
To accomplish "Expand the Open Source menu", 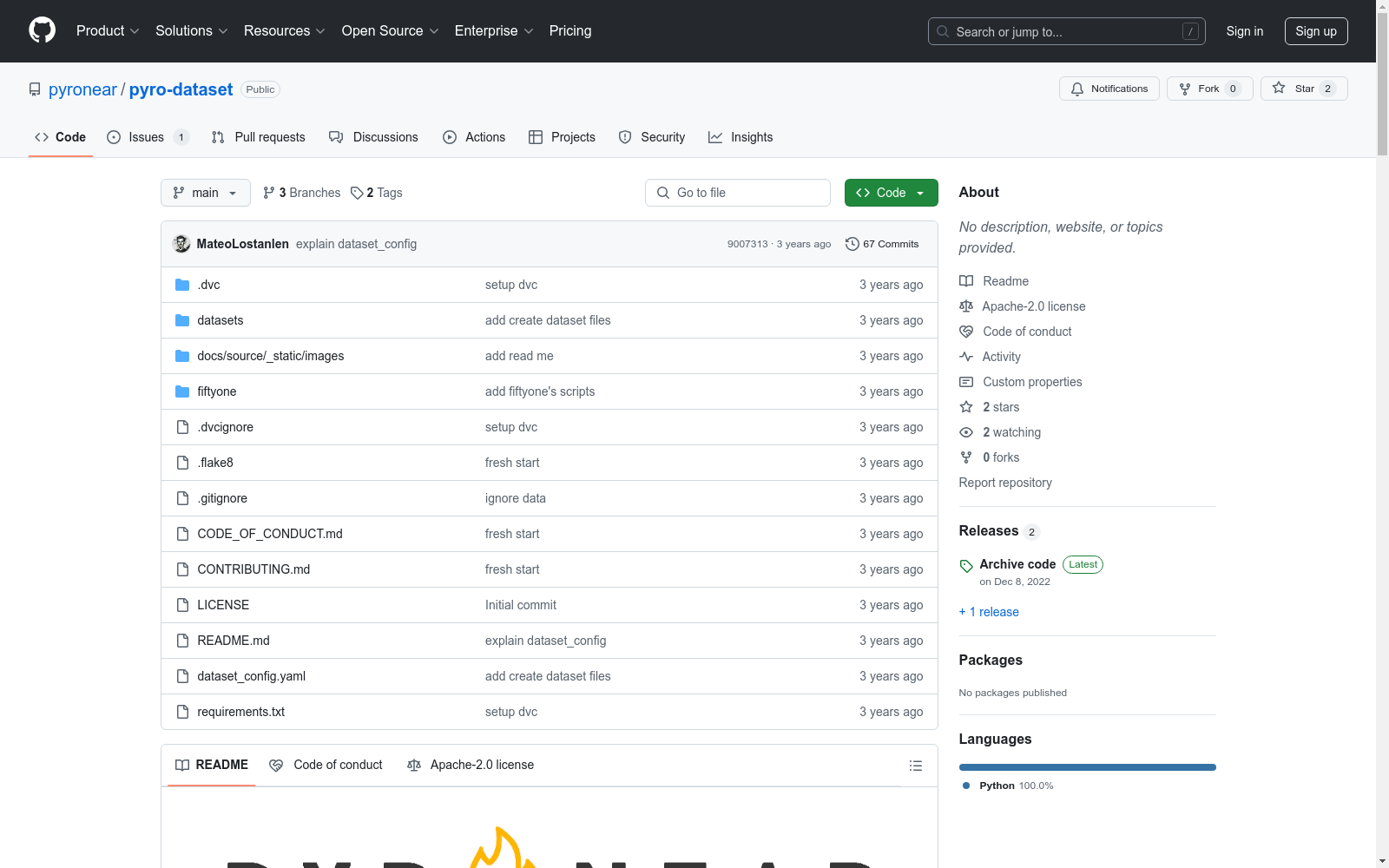I will tap(391, 30).
